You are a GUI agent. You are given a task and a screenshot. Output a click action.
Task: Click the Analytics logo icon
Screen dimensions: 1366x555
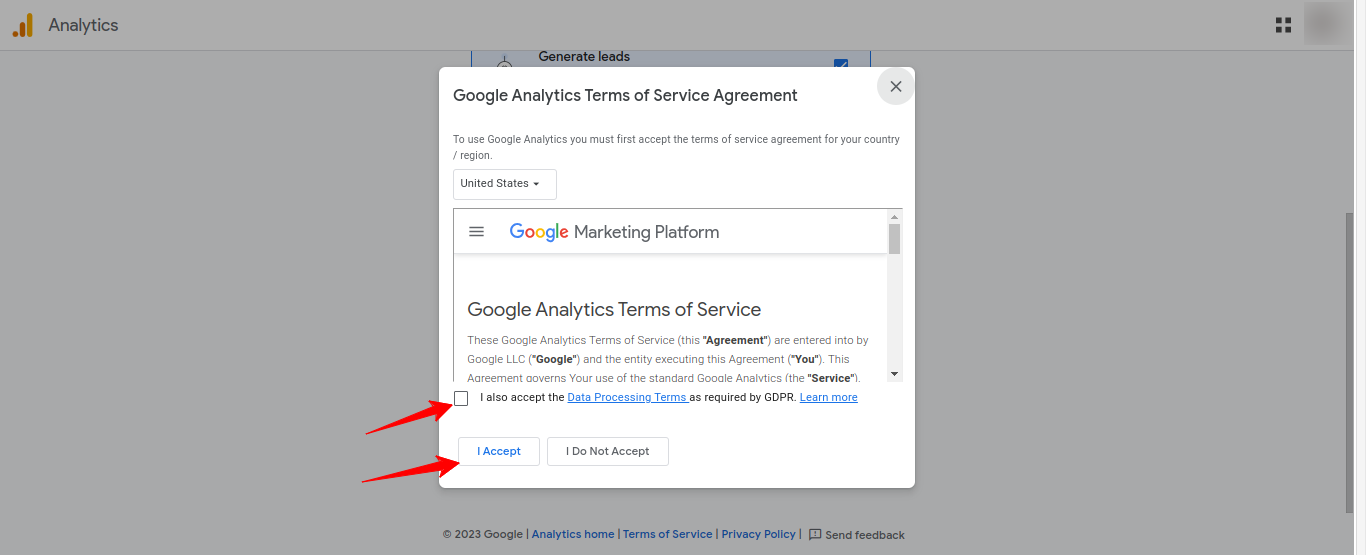click(x=22, y=26)
